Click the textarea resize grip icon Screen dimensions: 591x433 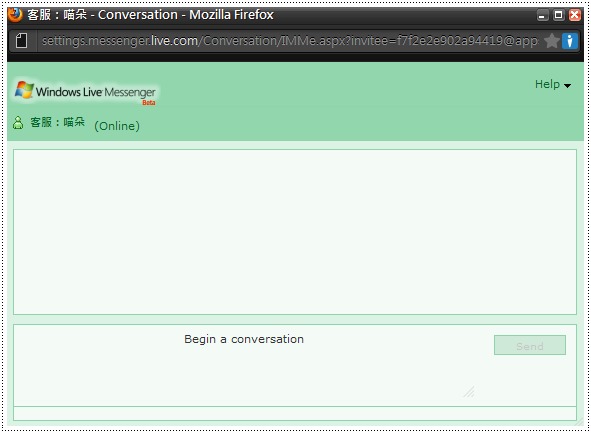click(x=469, y=392)
